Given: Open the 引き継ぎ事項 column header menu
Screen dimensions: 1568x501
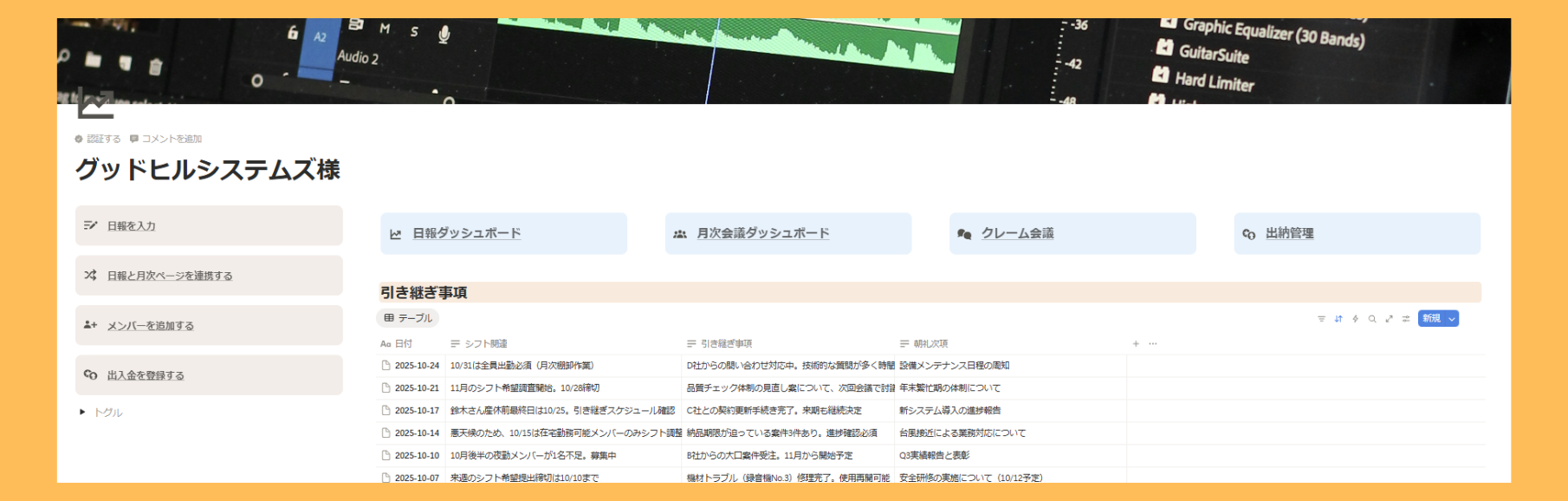Looking at the screenshot, I should [x=719, y=344].
